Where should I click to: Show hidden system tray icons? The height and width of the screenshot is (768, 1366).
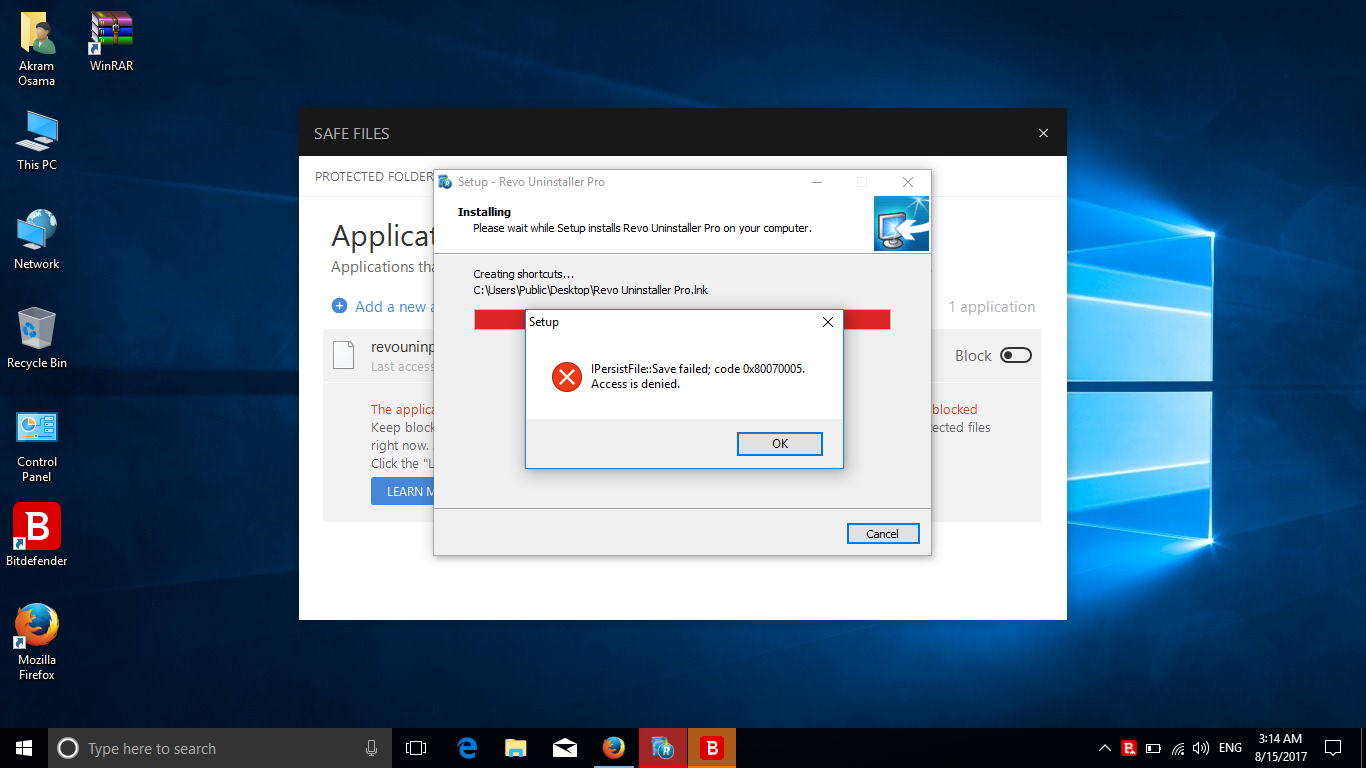pos(1104,748)
